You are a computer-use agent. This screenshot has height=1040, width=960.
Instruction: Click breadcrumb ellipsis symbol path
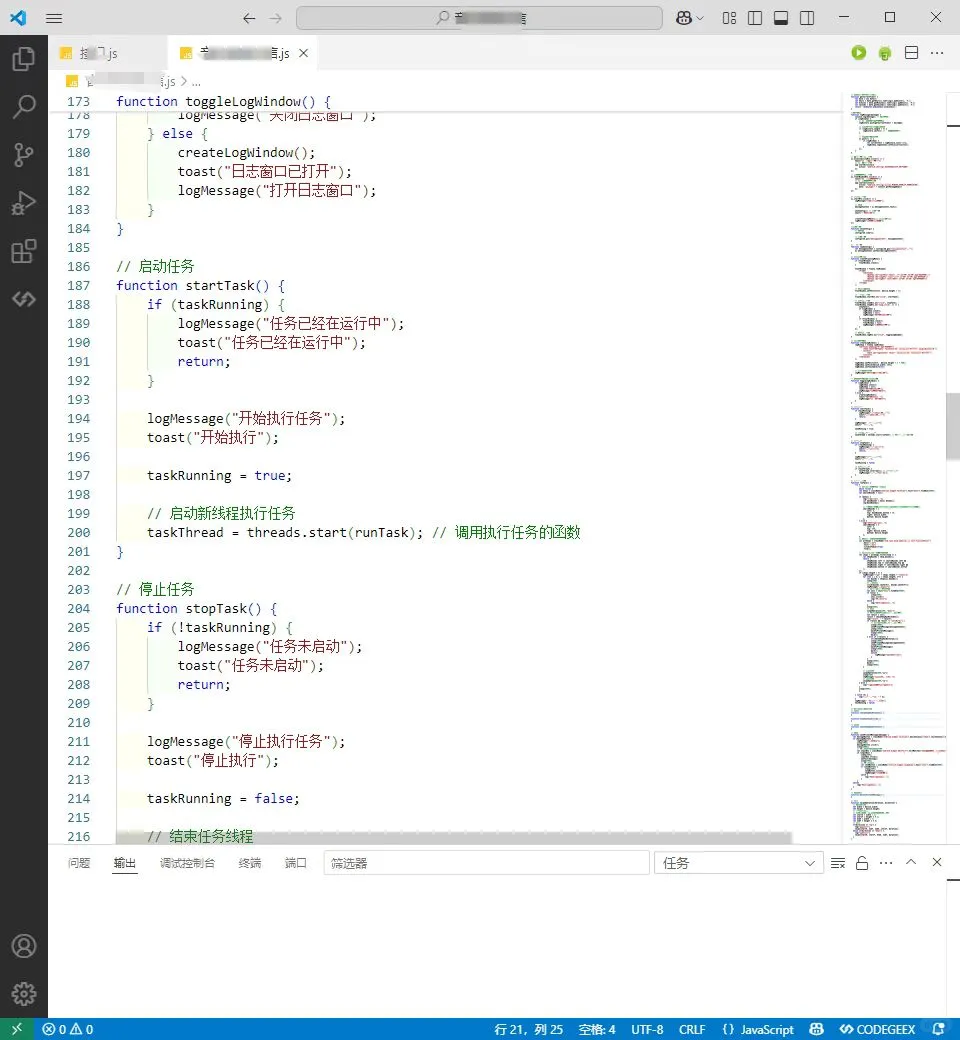tap(196, 82)
